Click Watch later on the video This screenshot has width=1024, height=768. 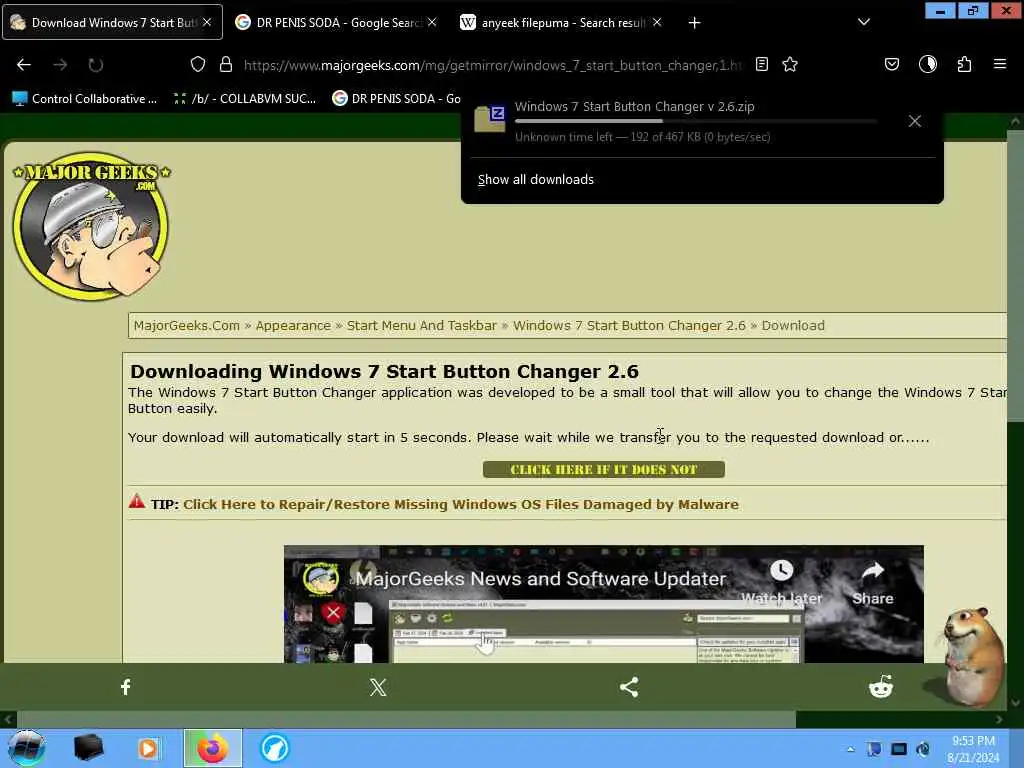click(x=781, y=583)
